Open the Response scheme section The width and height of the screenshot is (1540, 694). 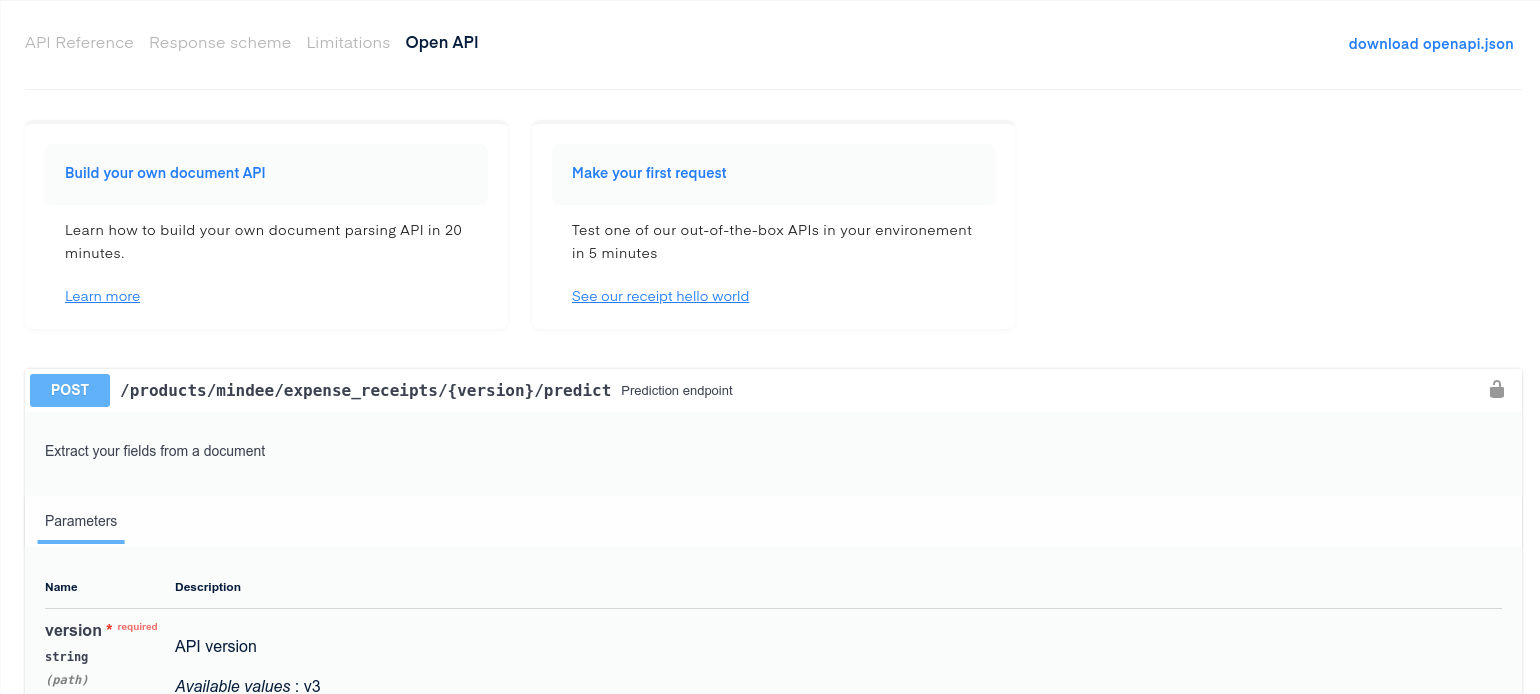pyautogui.click(x=220, y=42)
